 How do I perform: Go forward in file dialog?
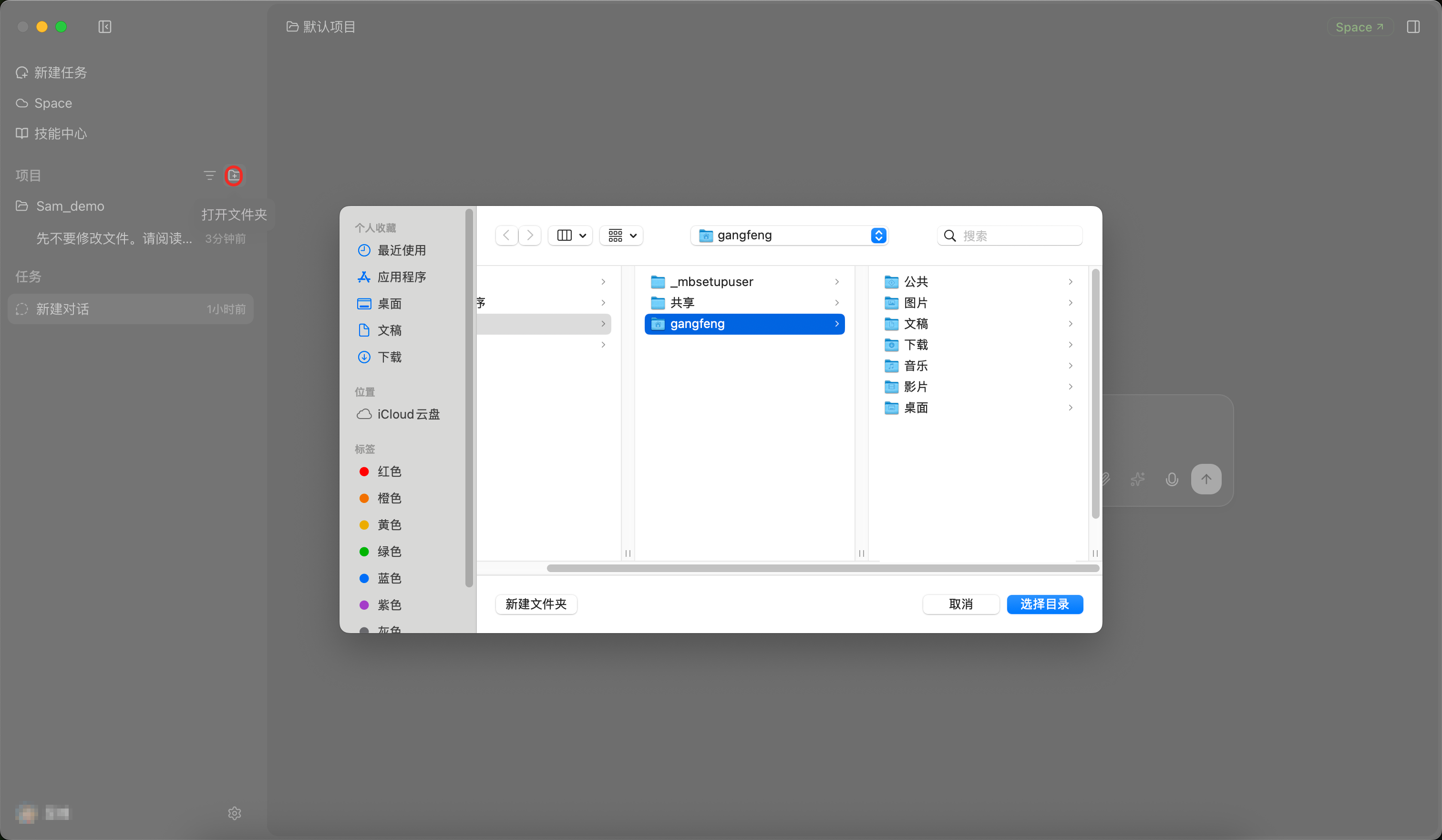pyautogui.click(x=530, y=235)
